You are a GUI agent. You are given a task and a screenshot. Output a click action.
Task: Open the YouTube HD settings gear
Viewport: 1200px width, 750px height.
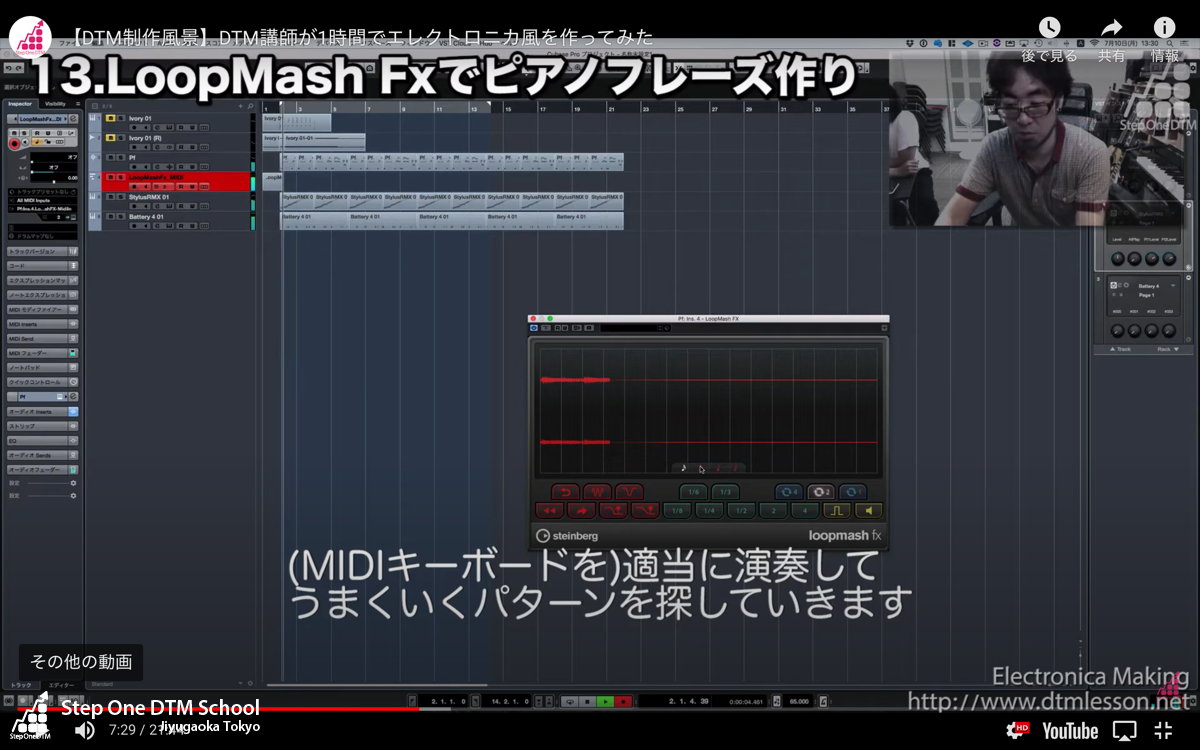[1017, 730]
